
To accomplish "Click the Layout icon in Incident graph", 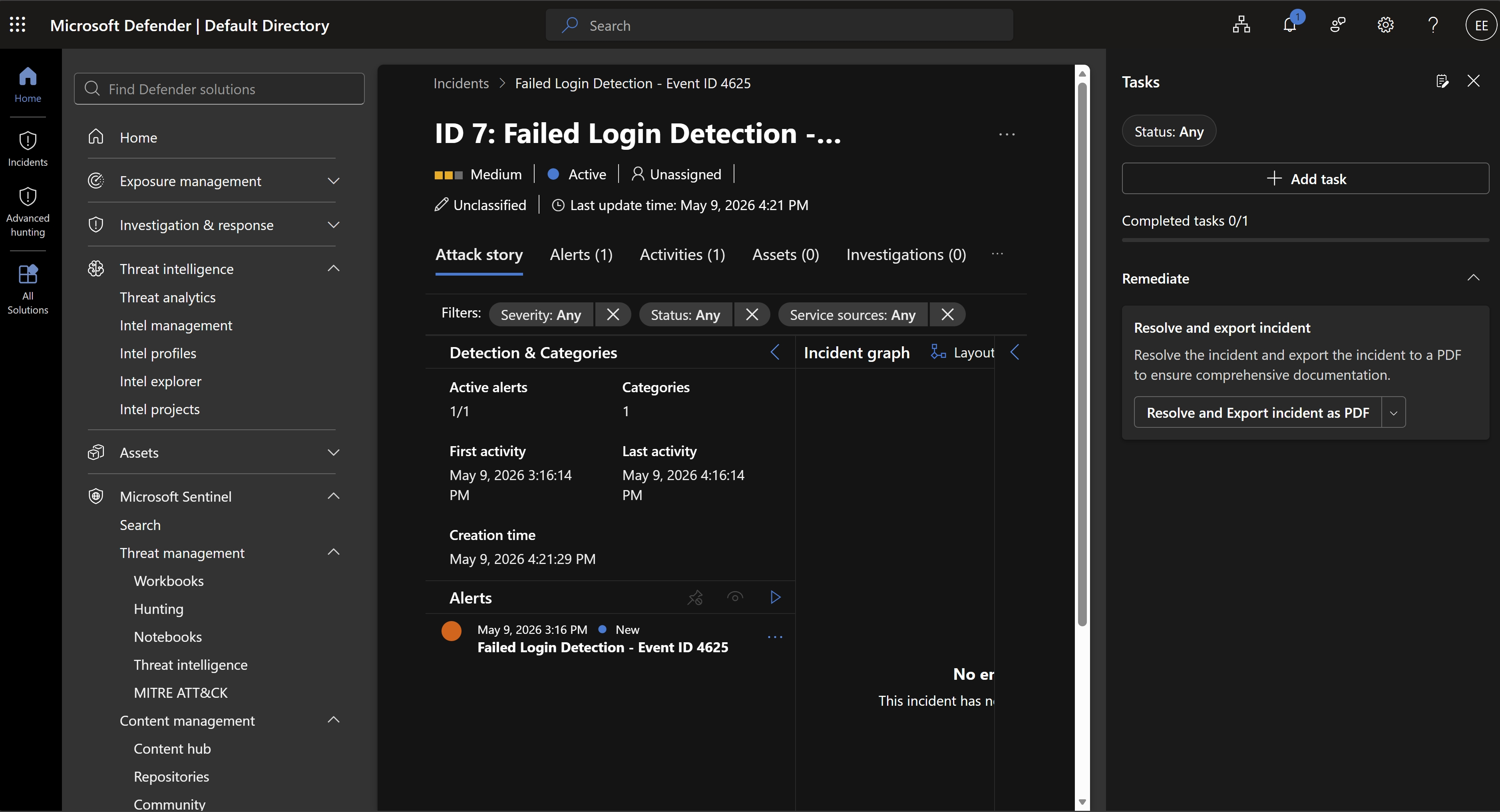I will [938, 351].
